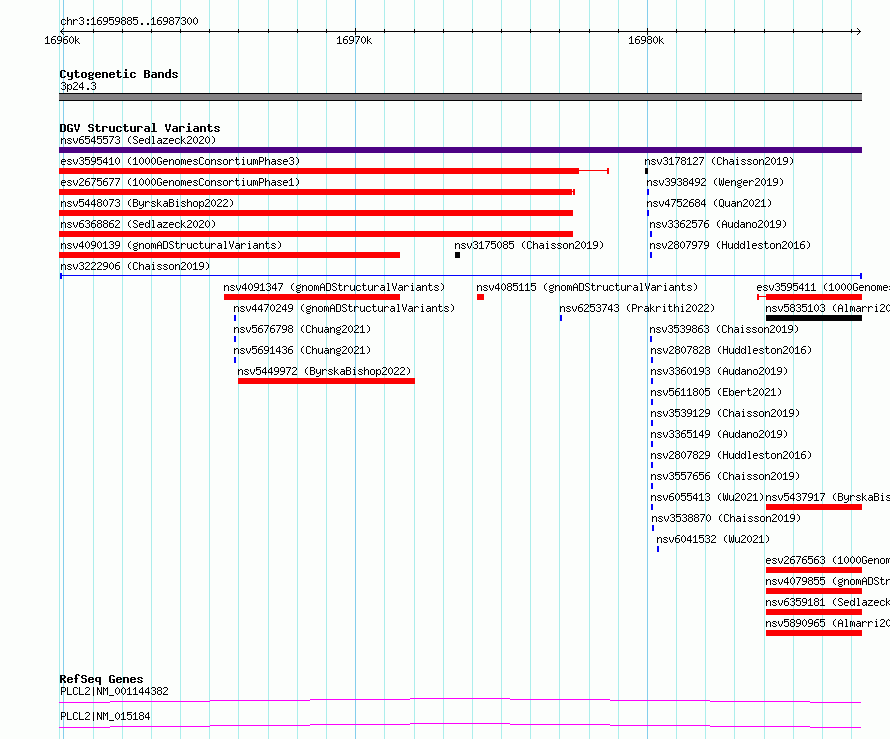890x739 pixels.
Task: Click the black nsv3175085 variant marker
Action: tap(457, 255)
